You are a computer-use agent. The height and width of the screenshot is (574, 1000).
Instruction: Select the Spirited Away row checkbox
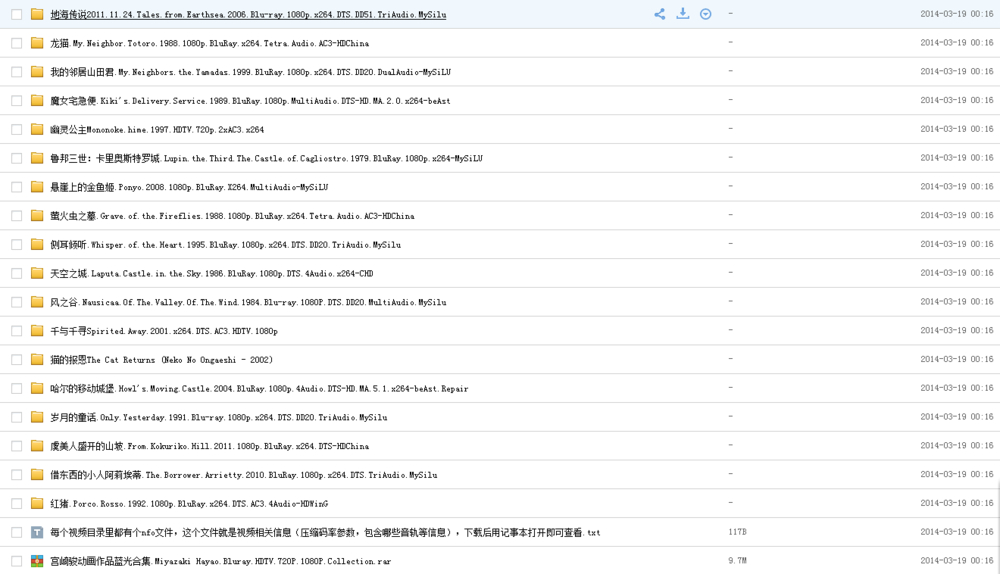pos(17,330)
